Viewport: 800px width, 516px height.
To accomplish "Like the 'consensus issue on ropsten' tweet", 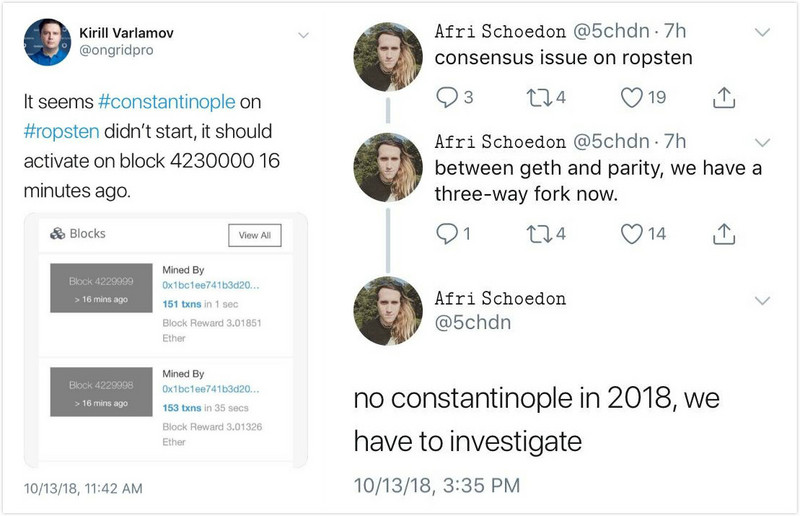I will [632, 97].
